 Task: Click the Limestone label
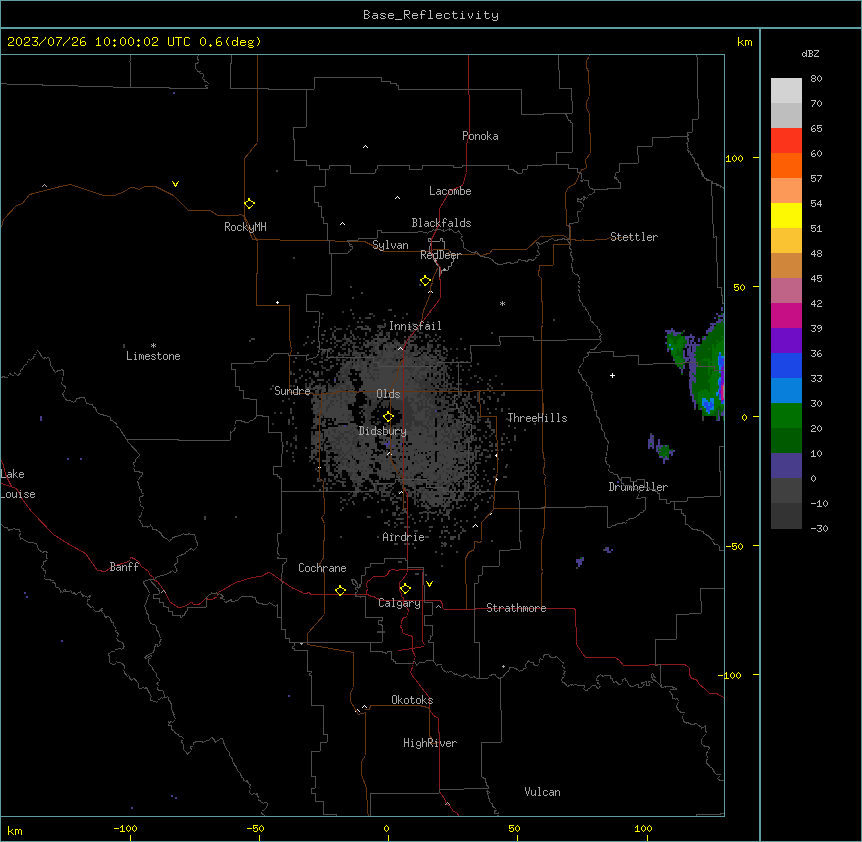pos(153,356)
